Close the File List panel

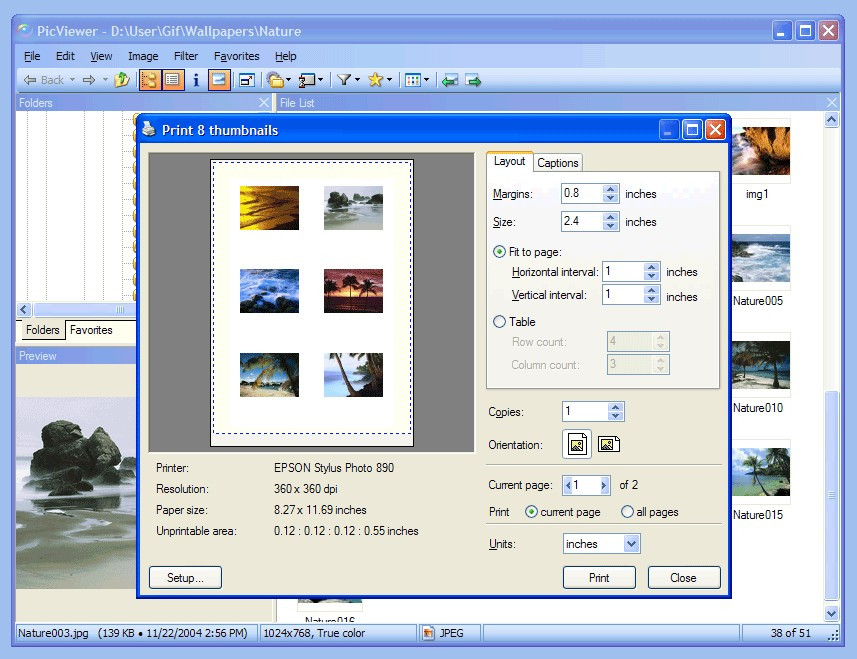(x=832, y=102)
